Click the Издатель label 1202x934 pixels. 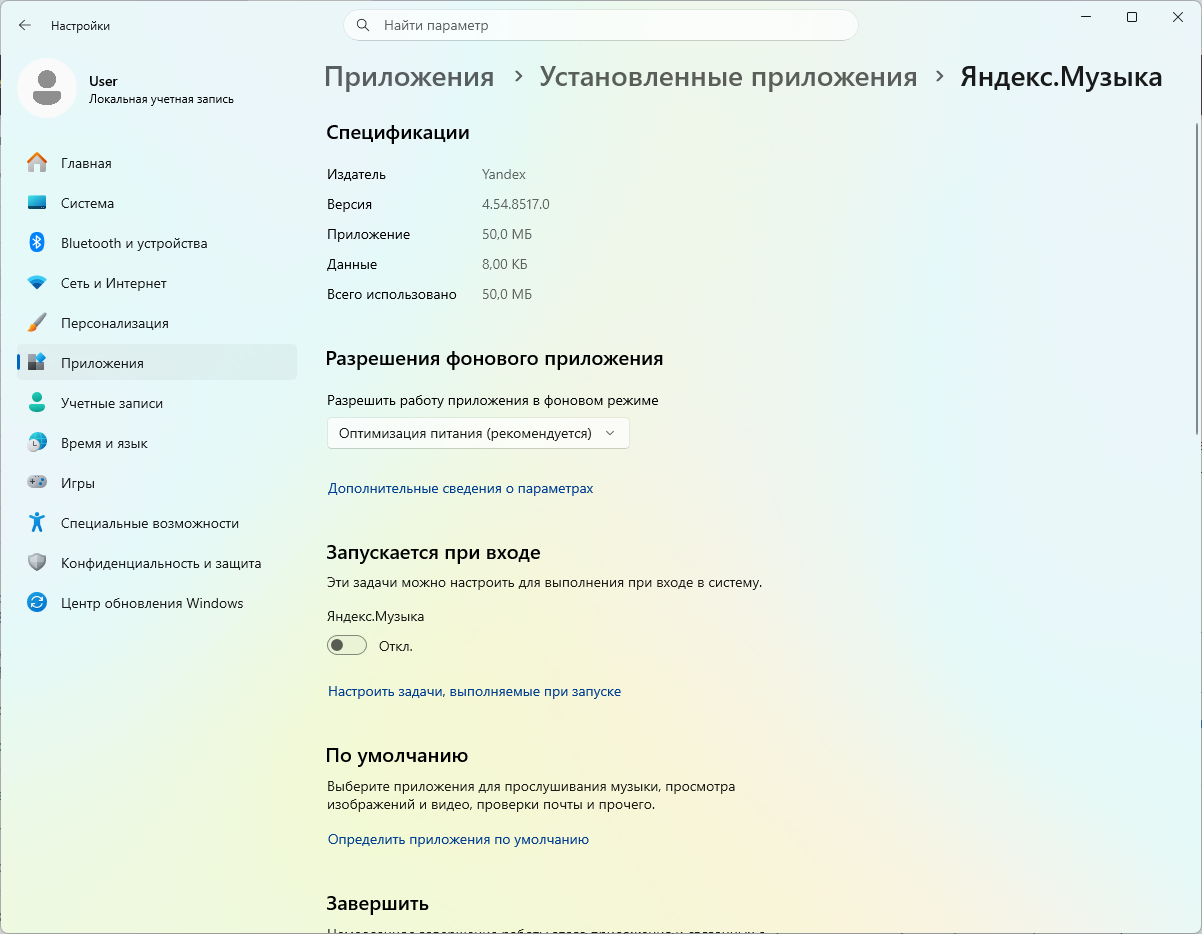point(356,174)
